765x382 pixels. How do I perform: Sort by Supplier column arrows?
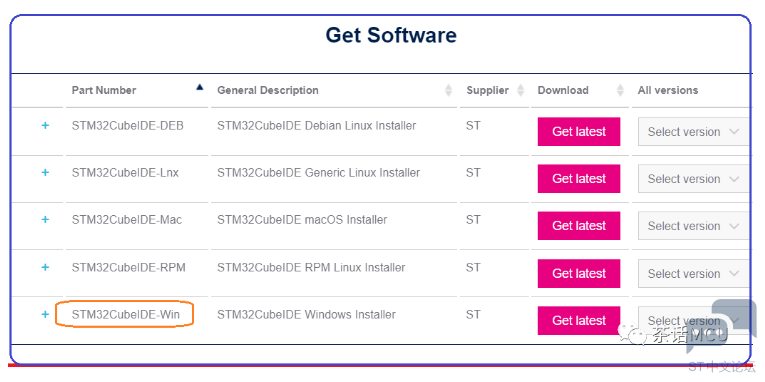(521, 90)
